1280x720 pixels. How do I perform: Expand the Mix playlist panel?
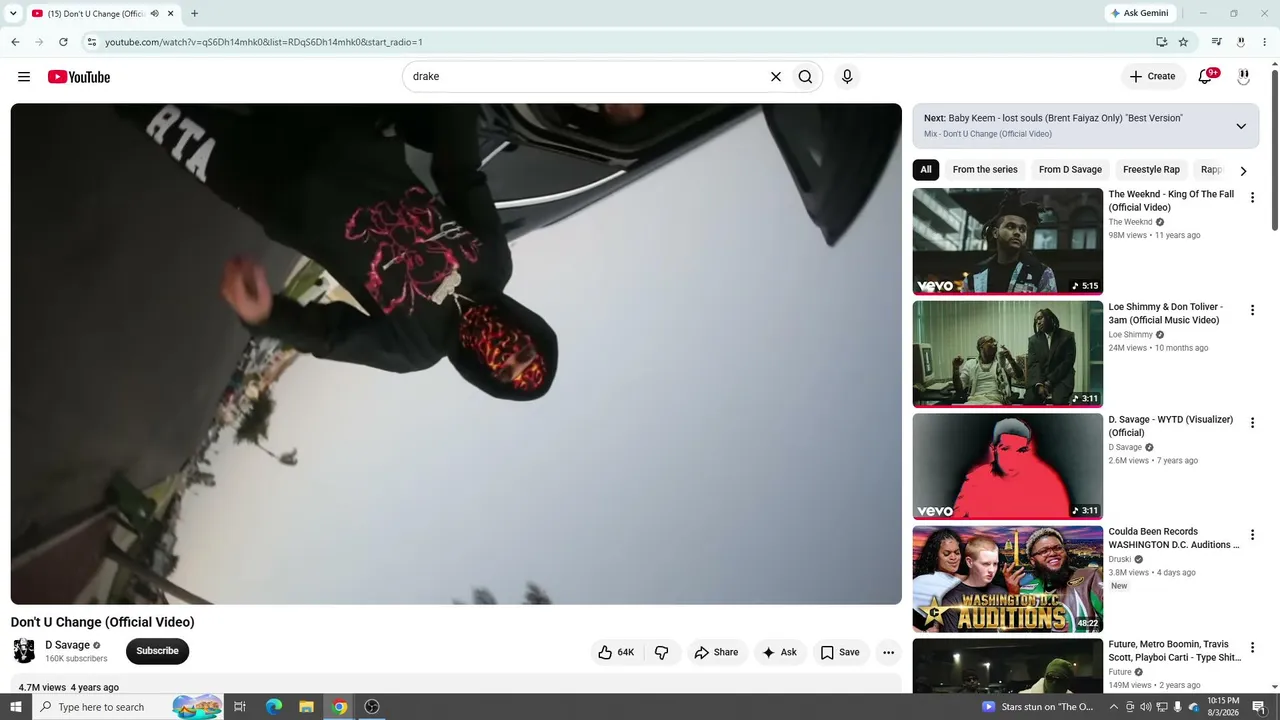pyautogui.click(x=1241, y=126)
